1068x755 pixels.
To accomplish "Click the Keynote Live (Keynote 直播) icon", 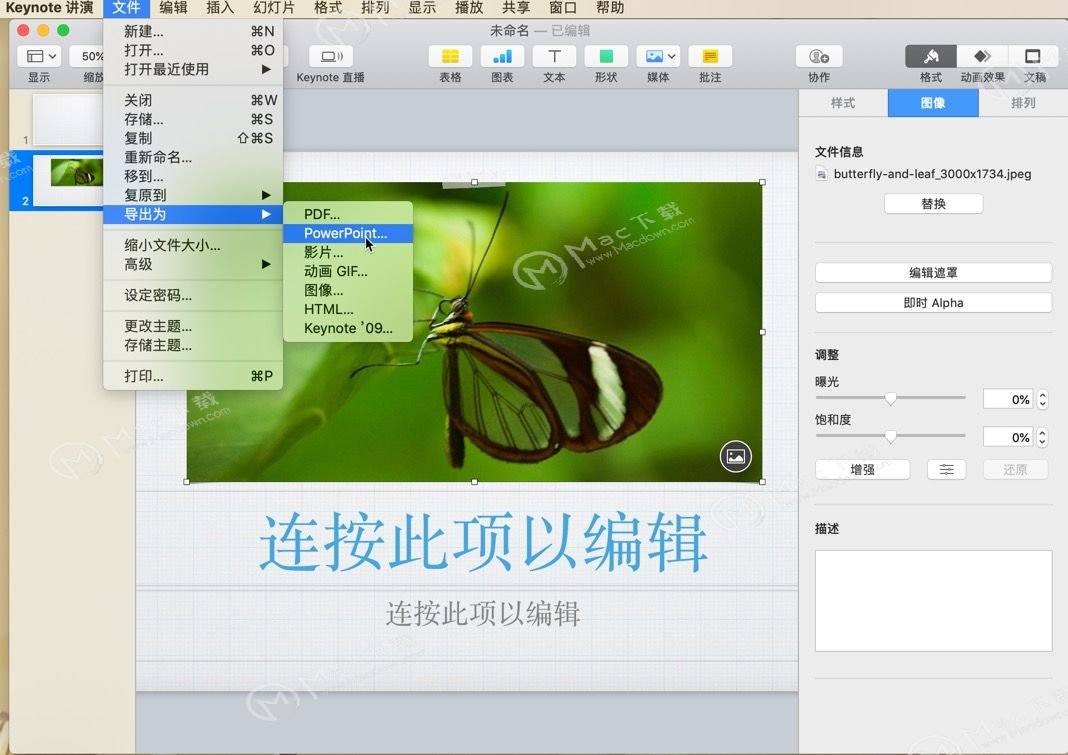I will [330, 57].
